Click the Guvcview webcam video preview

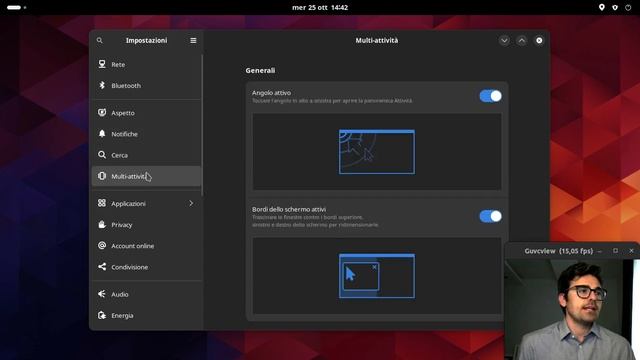coord(572,309)
